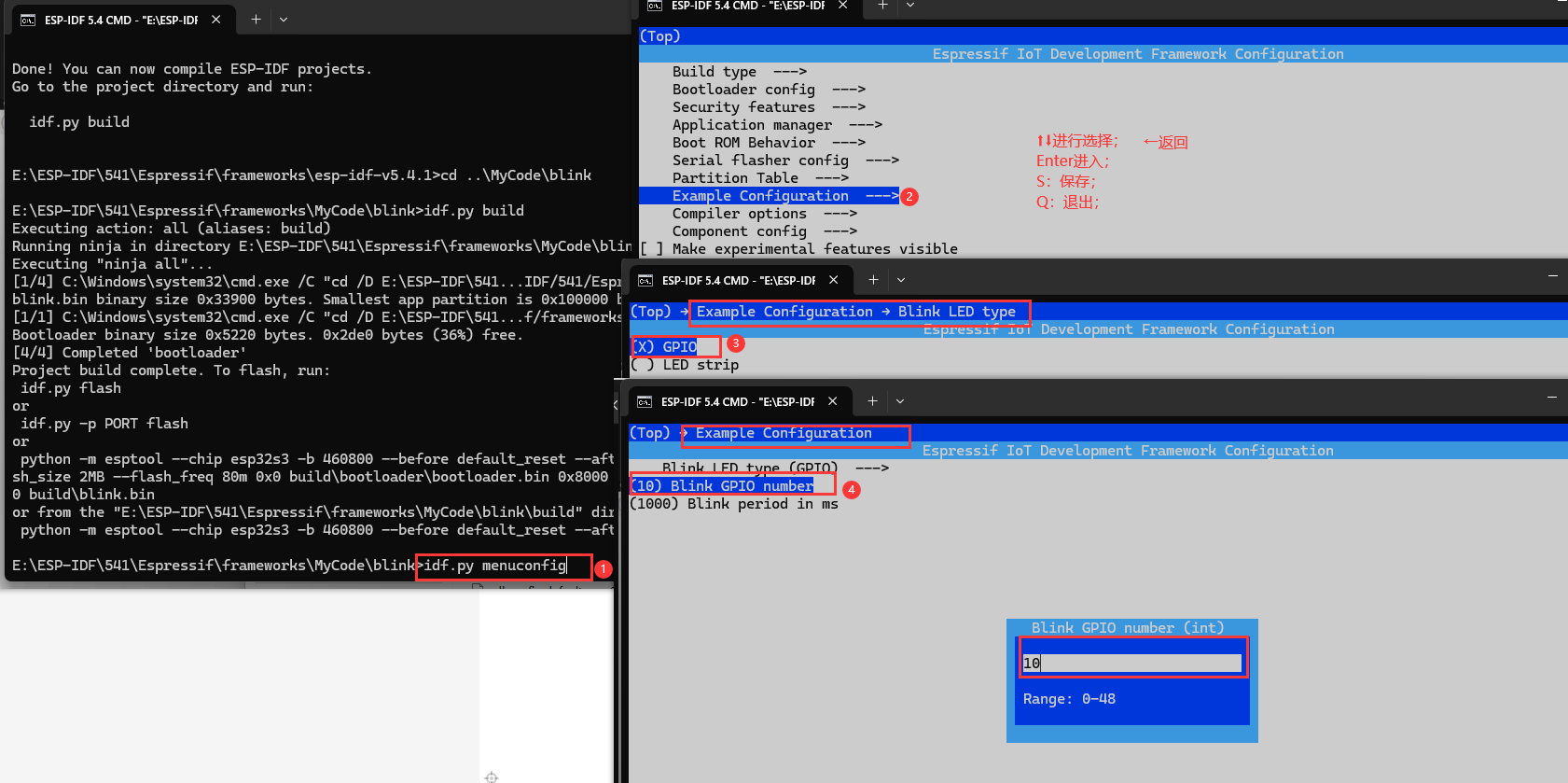
Task: Open the Partition Table submenu
Action: coord(761,178)
